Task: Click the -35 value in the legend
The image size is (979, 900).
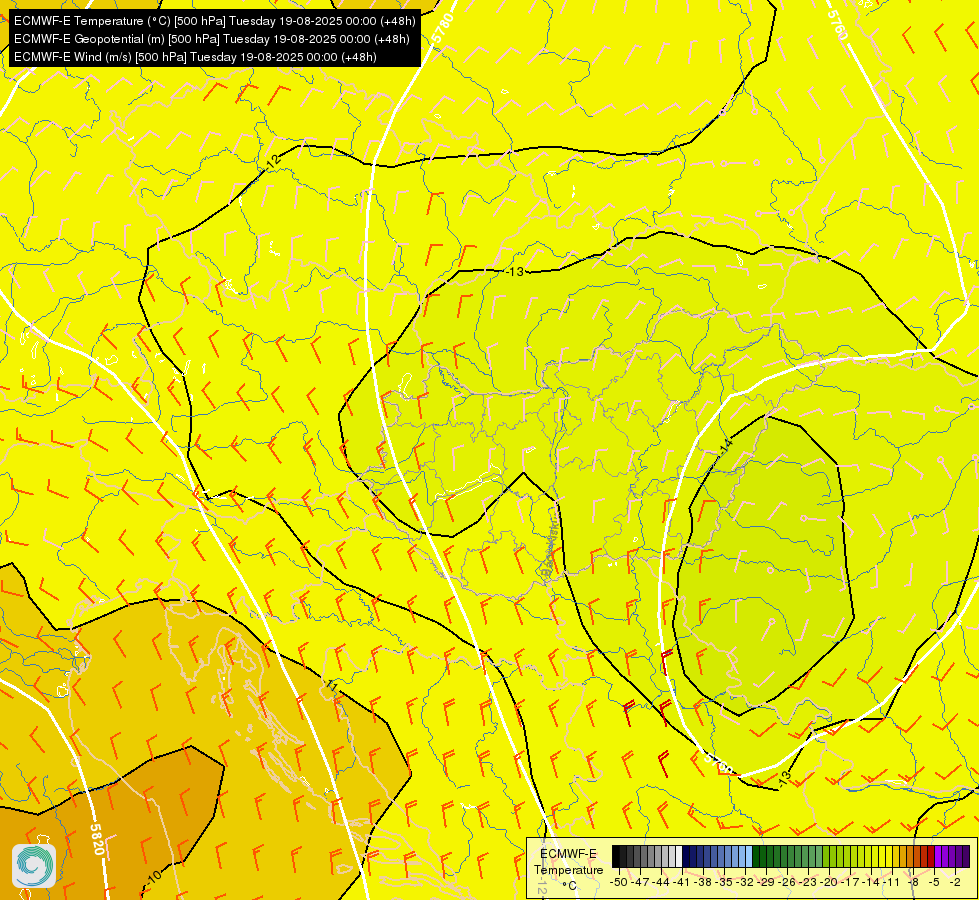Action: coord(724,882)
